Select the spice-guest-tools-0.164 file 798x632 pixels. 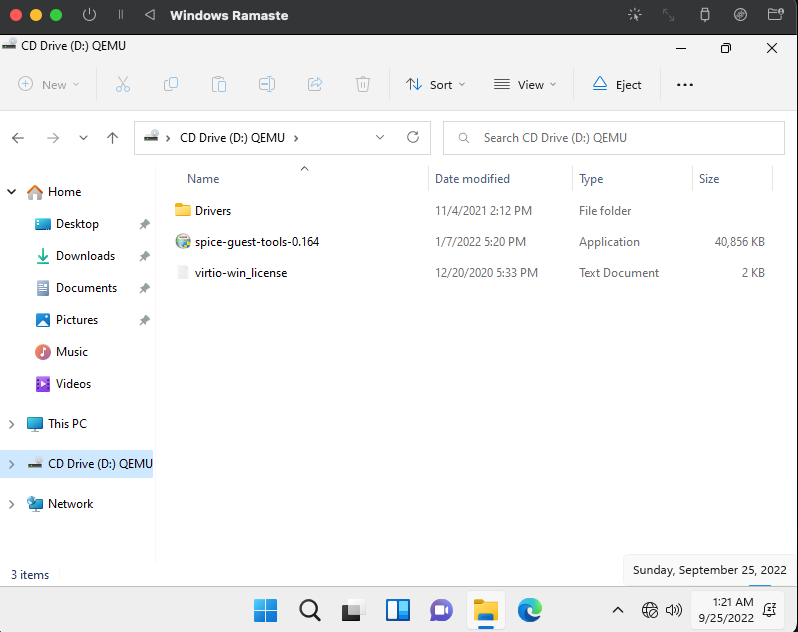click(256, 242)
